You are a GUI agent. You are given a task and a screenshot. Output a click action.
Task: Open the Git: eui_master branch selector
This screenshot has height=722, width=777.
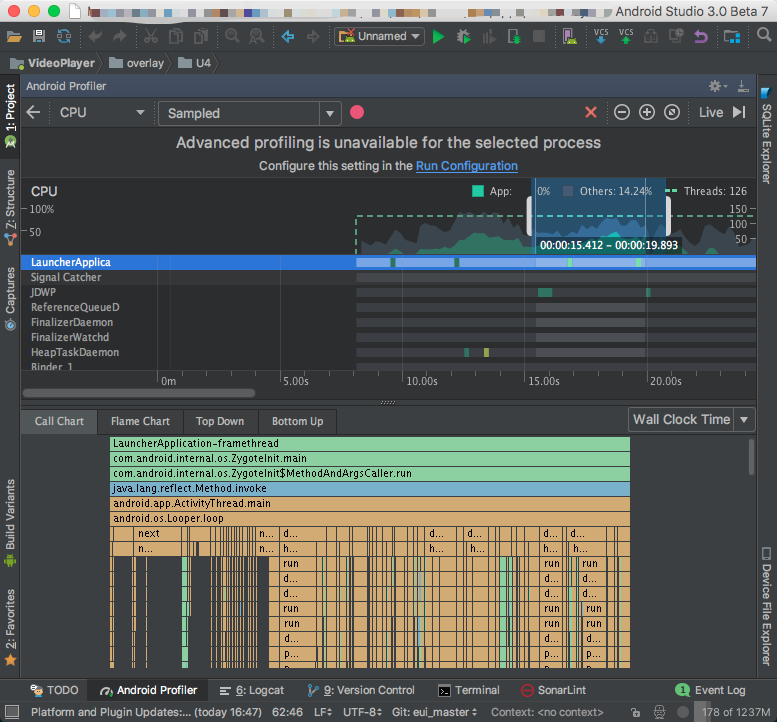435,712
